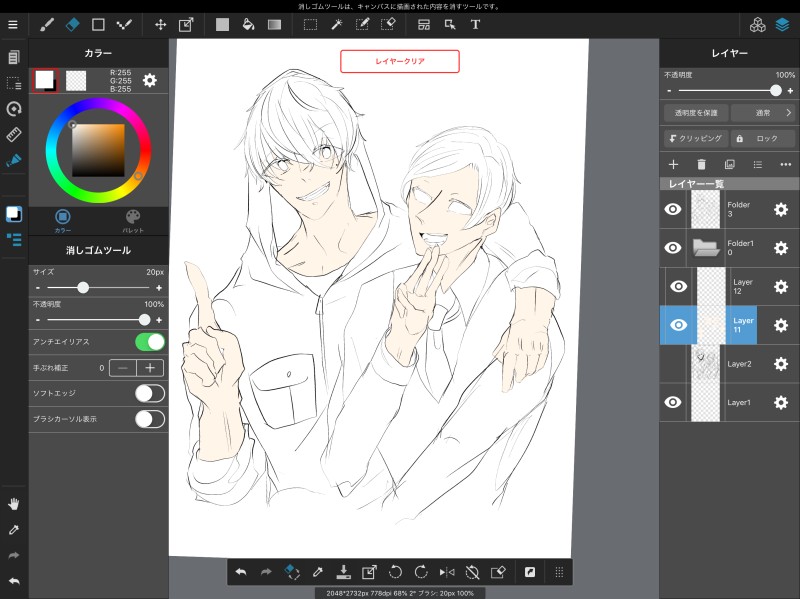
Task: Select the eyedropper in left sidebar
Action: [14, 530]
